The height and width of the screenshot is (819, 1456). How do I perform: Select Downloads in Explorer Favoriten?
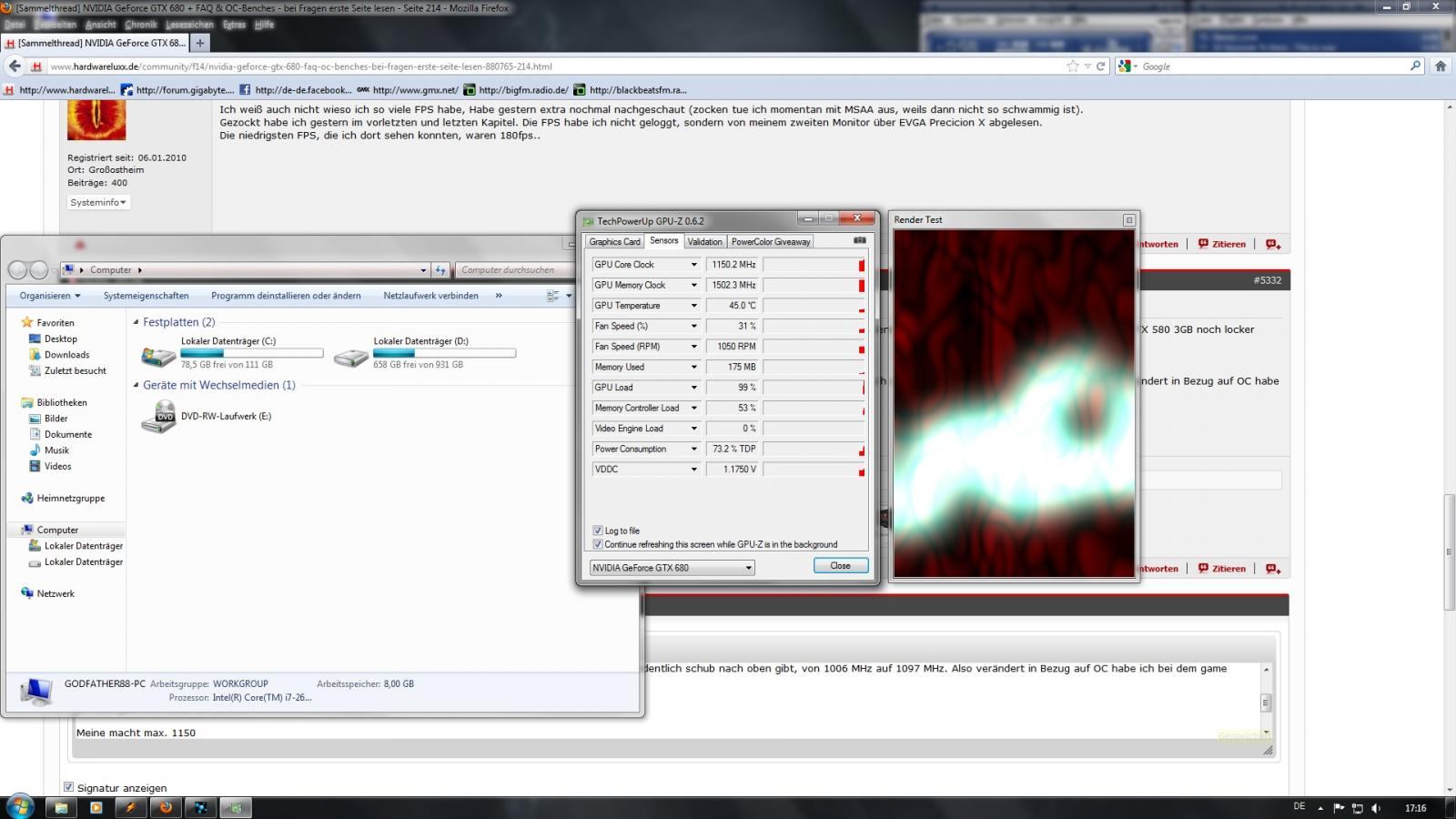(x=66, y=355)
